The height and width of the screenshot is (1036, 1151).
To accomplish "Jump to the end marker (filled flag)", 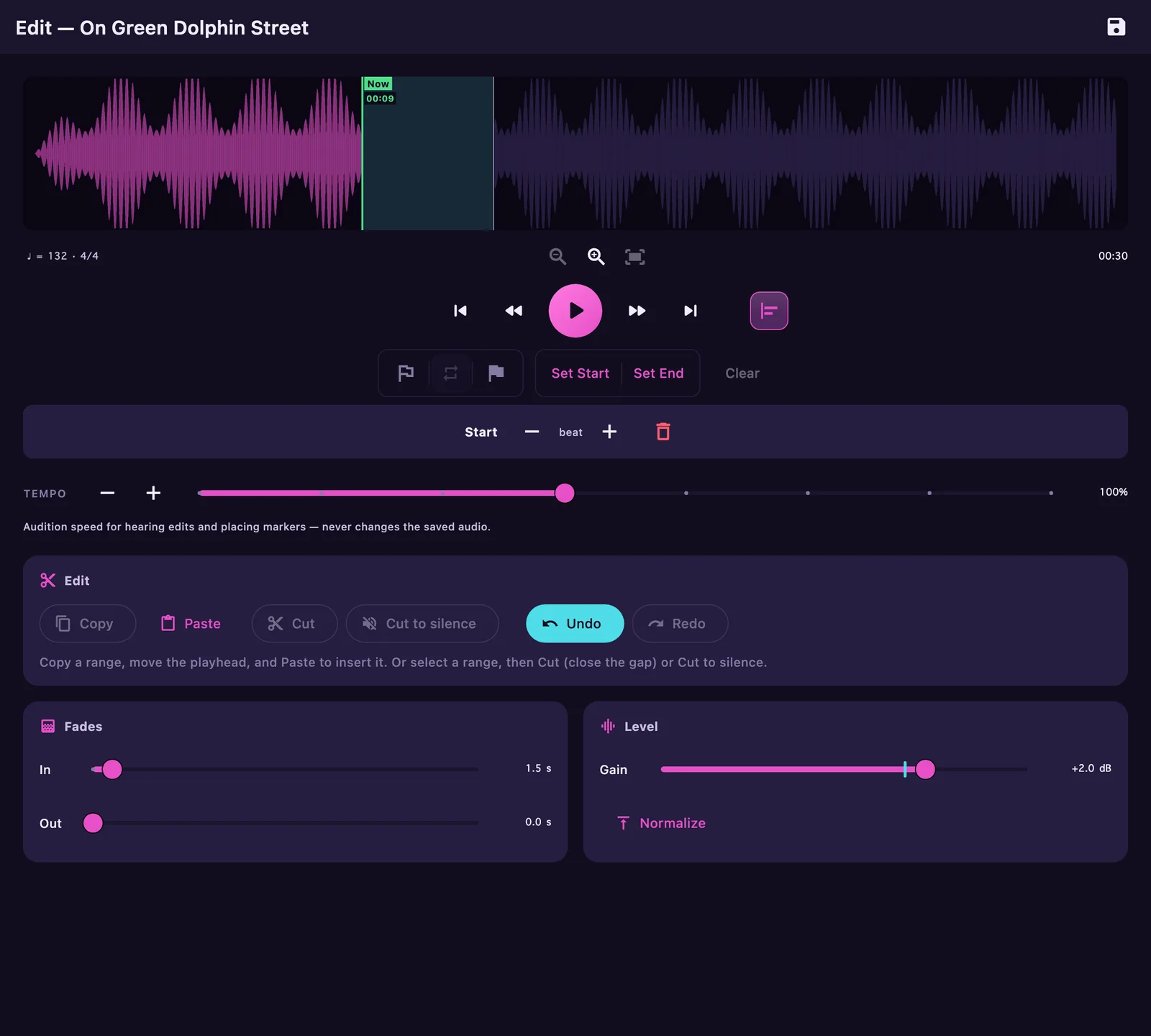I will 496,373.
